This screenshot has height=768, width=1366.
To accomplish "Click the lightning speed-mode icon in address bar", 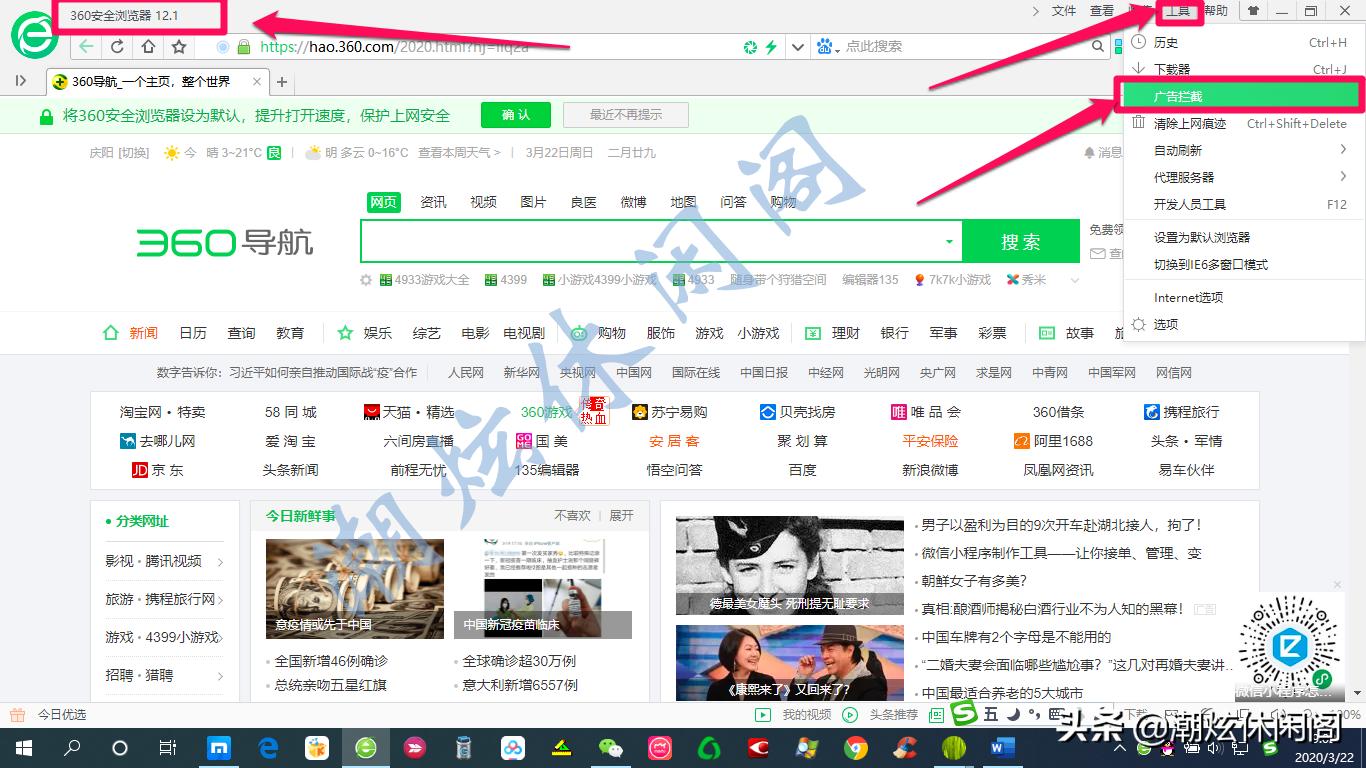I will tap(771, 46).
